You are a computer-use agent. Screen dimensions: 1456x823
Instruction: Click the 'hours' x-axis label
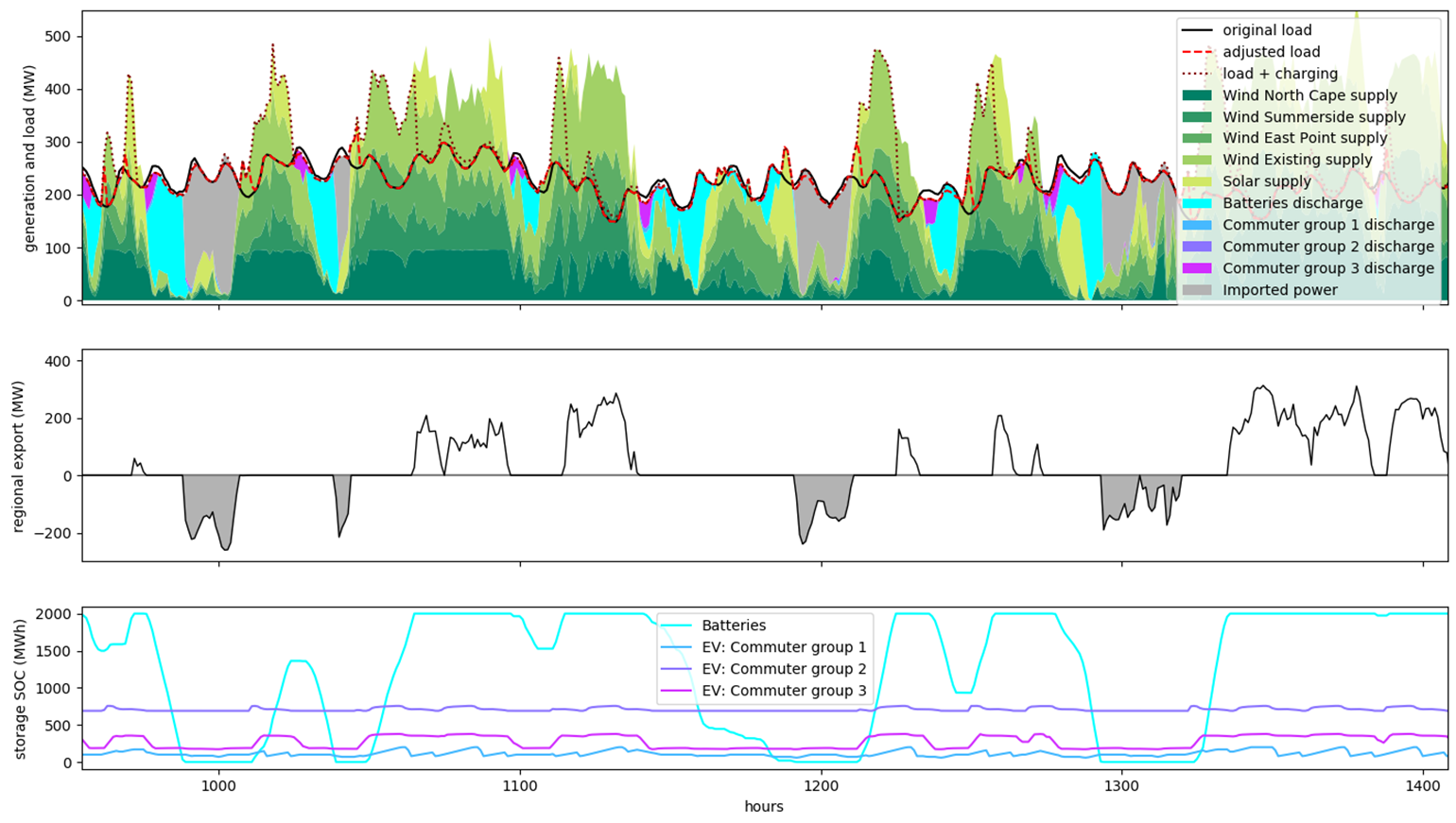764,807
